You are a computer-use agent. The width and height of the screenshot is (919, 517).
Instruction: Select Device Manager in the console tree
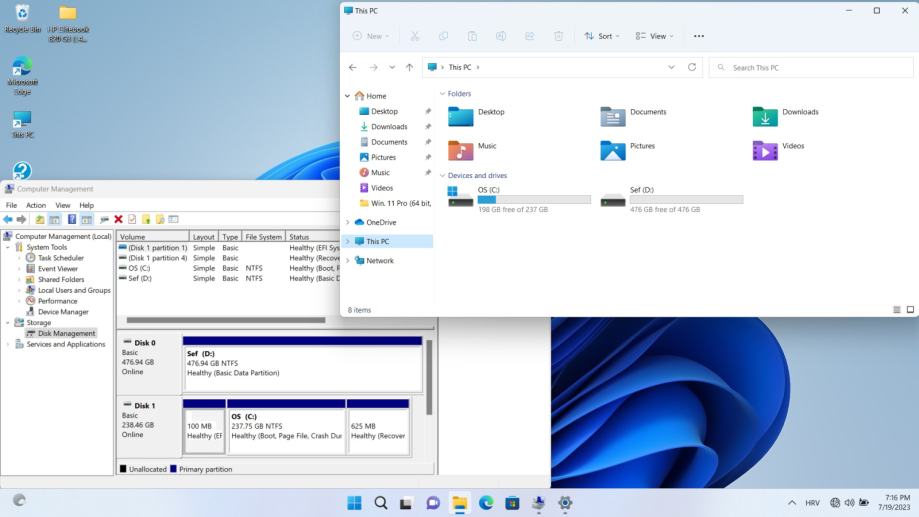point(63,312)
